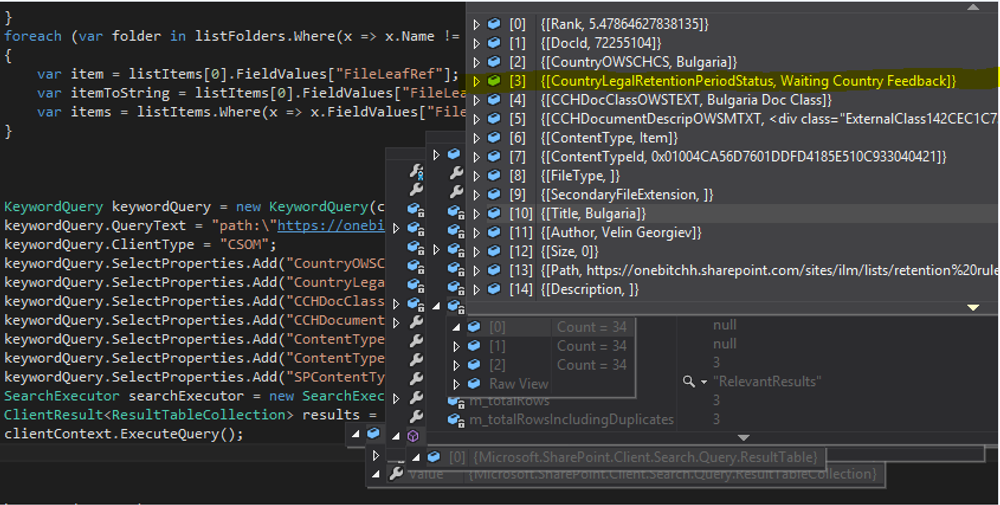The image size is (1000, 505).
Task: Expand the [10] Title Bulgaria entry
Action: [x=476, y=214]
